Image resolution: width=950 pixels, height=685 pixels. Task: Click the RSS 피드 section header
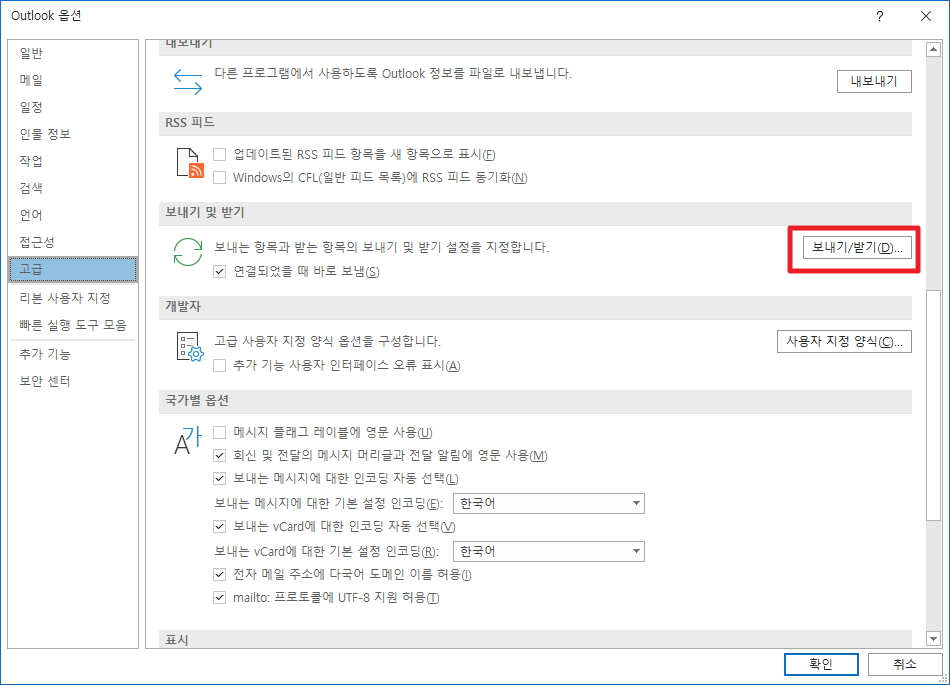535,123
